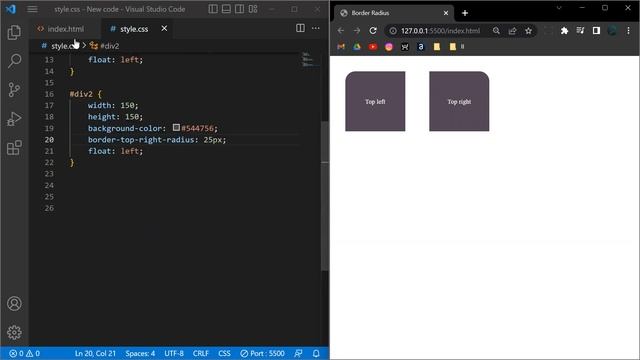Go forward in the browser

tap(357, 31)
